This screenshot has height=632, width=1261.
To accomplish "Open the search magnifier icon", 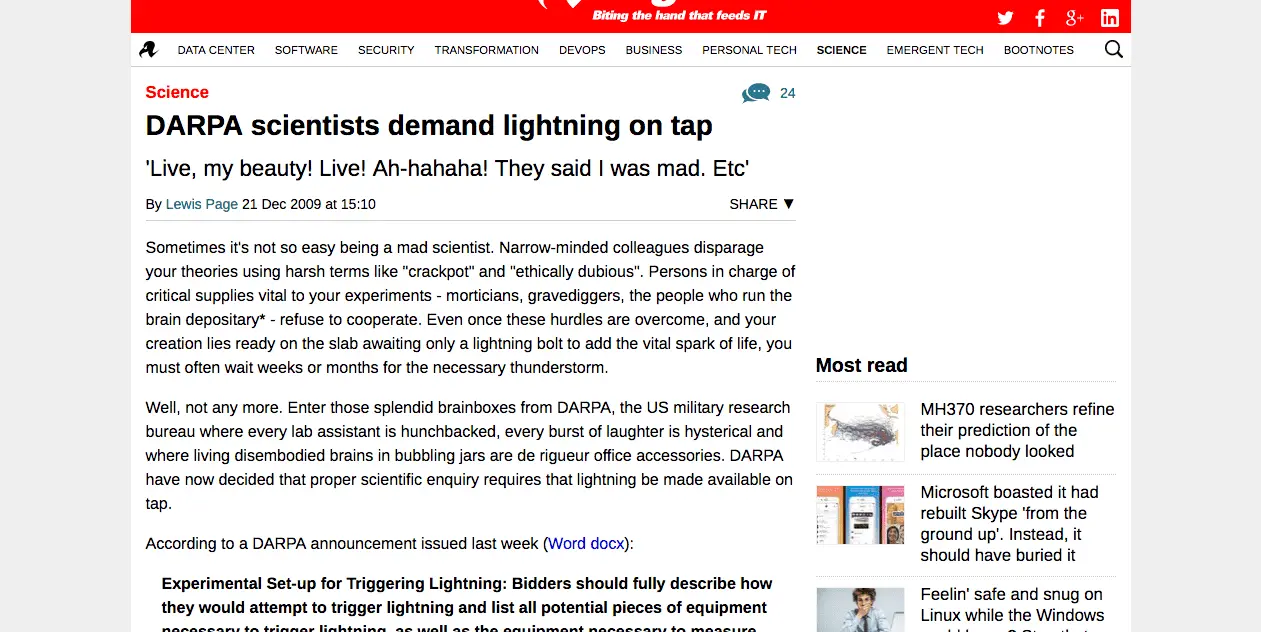I will point(1114,49).
